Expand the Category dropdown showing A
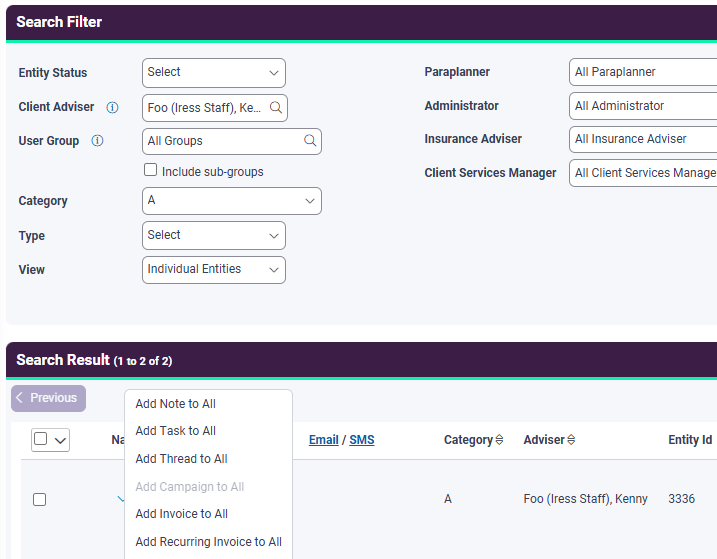The width and height of the screenshot is (717, 559). tap(231, 201)
